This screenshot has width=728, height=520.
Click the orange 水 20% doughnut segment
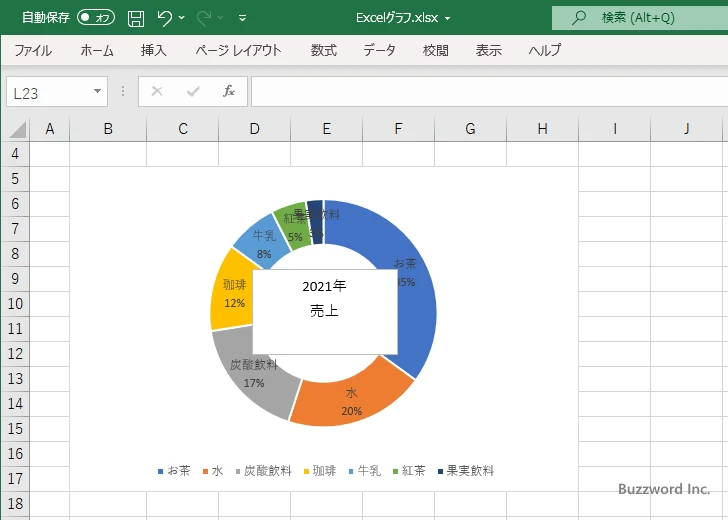[x=351, y=402]
